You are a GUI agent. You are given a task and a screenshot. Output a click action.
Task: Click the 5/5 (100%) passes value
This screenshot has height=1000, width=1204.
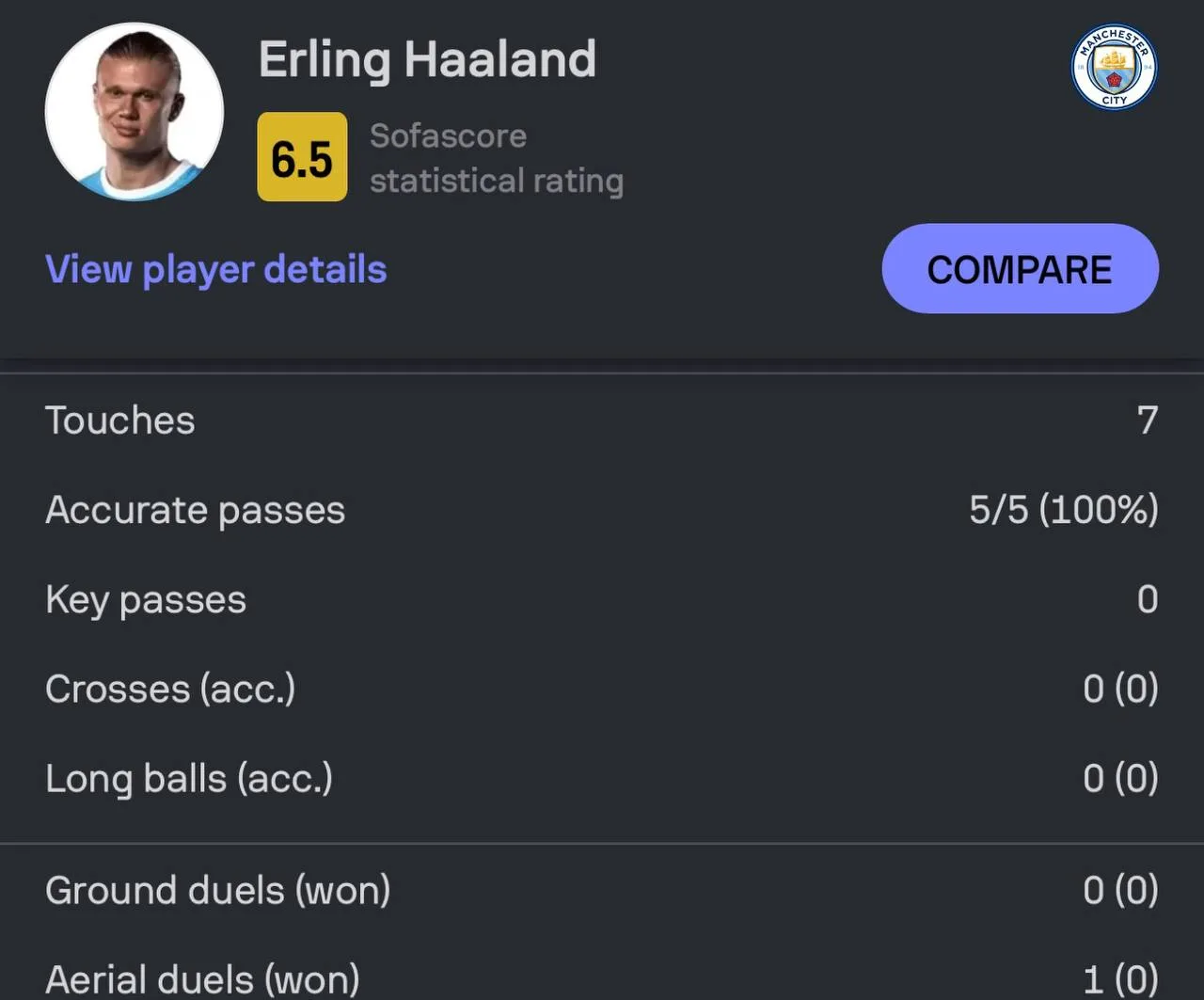coord(1064,510)
